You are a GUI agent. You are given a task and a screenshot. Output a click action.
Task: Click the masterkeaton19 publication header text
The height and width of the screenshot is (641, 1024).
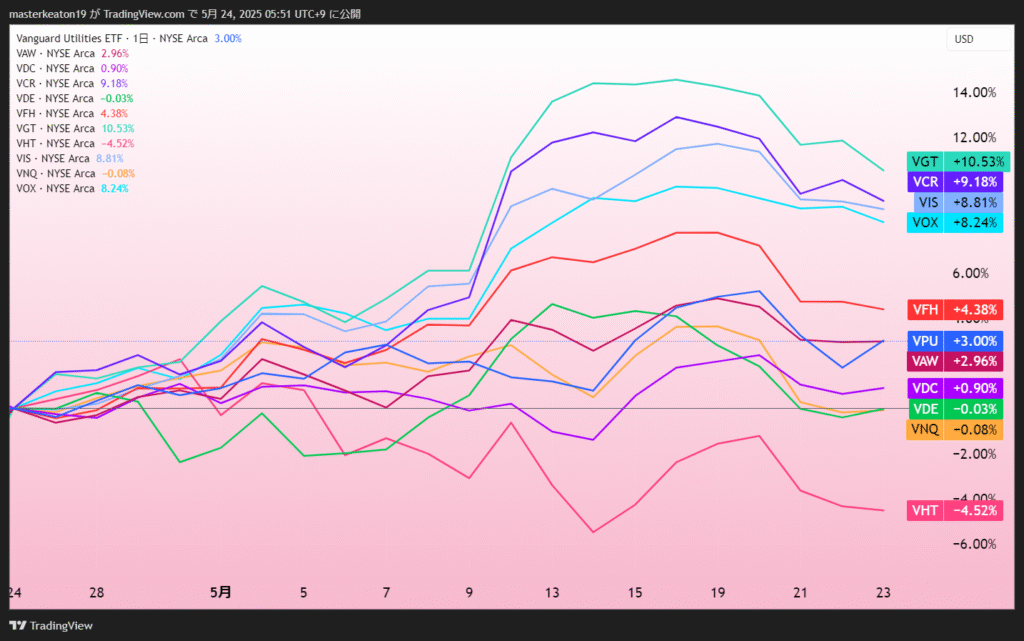[x=185, y=14]
